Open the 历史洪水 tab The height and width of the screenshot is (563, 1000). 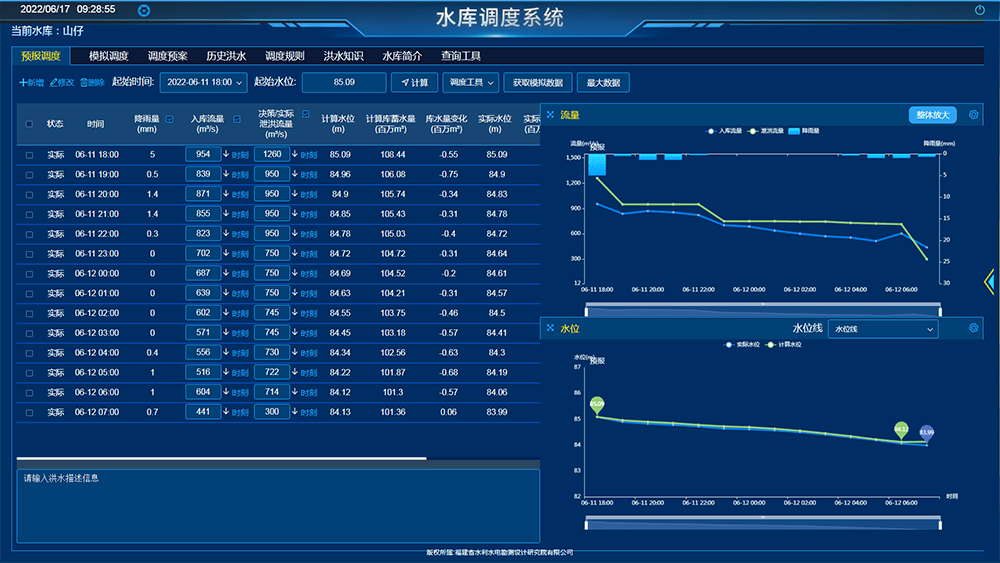(226, 56)
